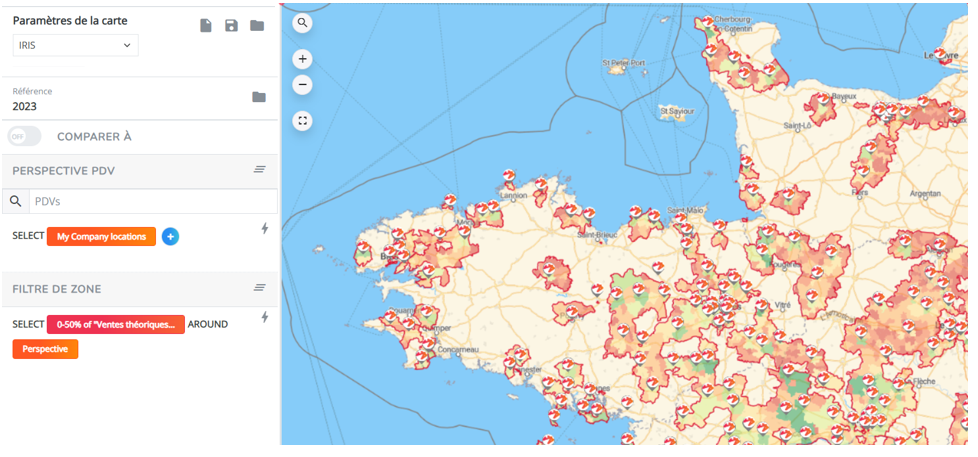The width and height of the screenshot is (978, 457).
Task: Click the Référence 2023 value
Action: click(24, 107)
